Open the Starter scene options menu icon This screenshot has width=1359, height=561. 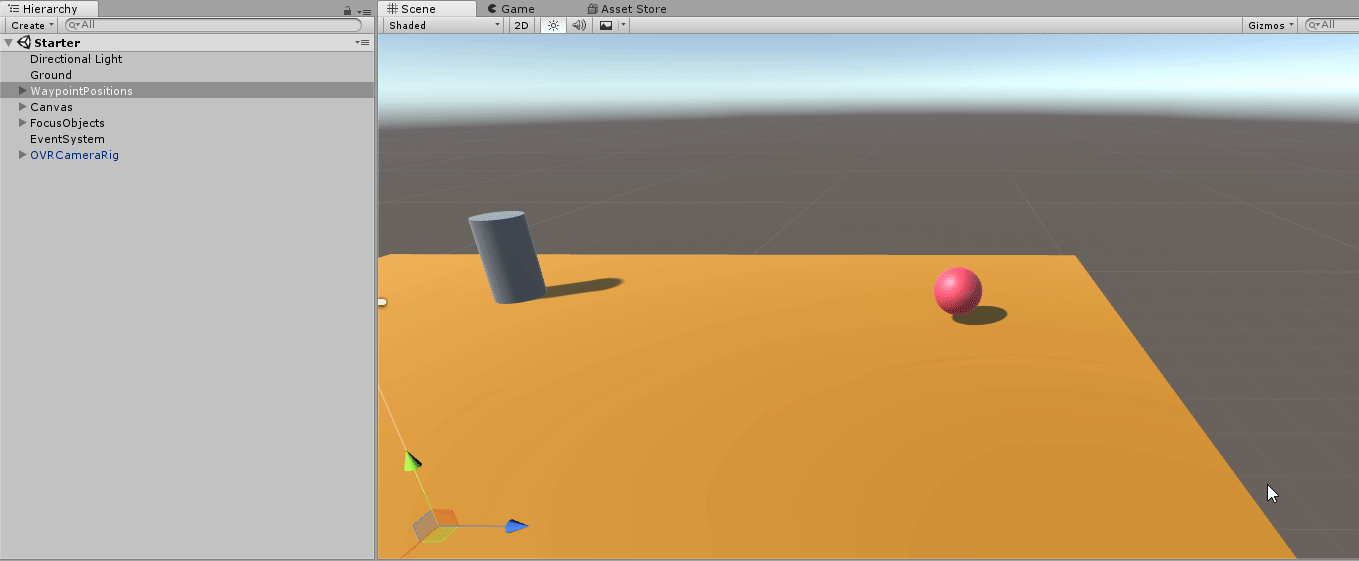coord(363,43)
